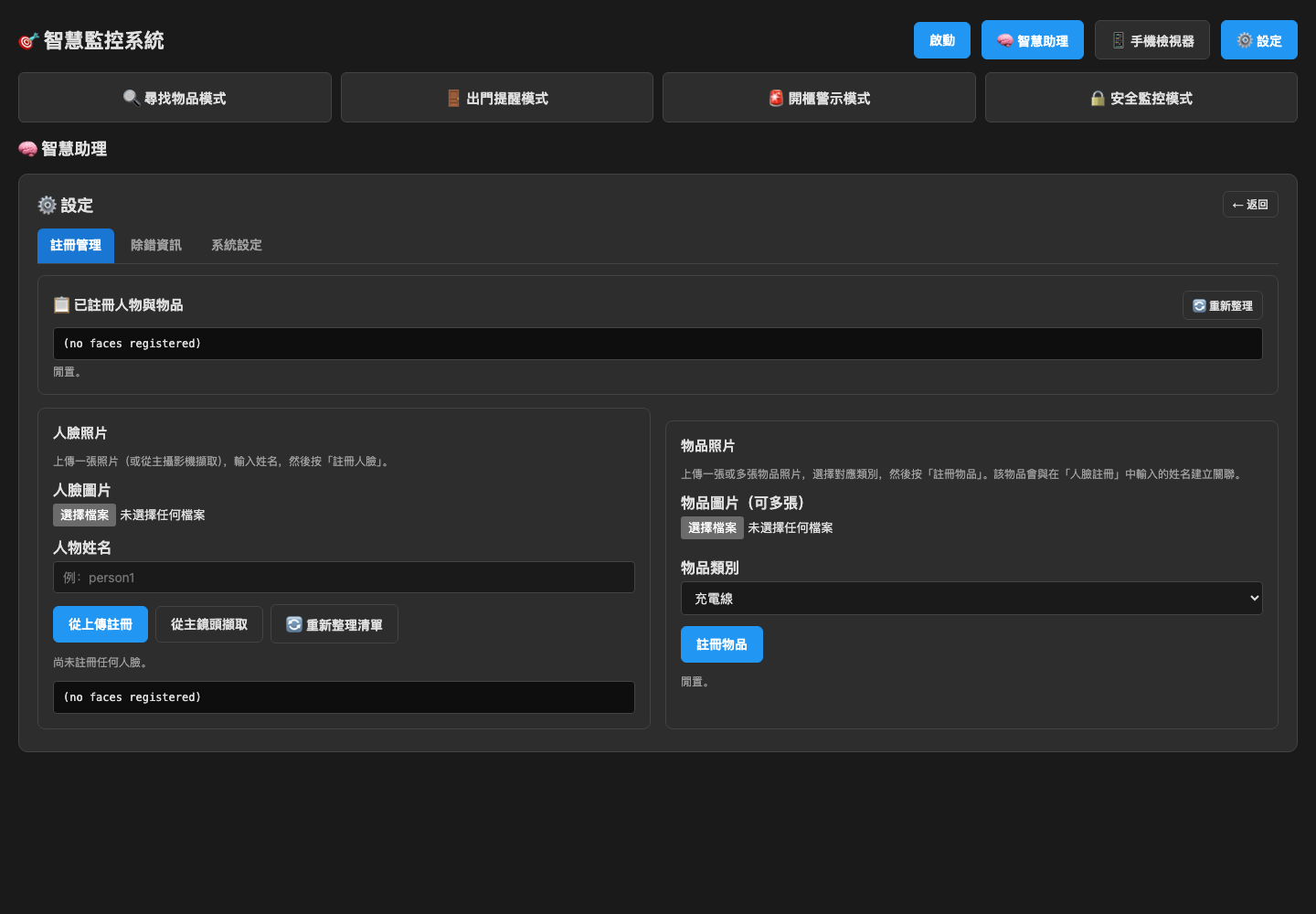Click the brain icon in header 智慧助理 button
The width and height of the screenshot is (1316, 914).
1005,40
